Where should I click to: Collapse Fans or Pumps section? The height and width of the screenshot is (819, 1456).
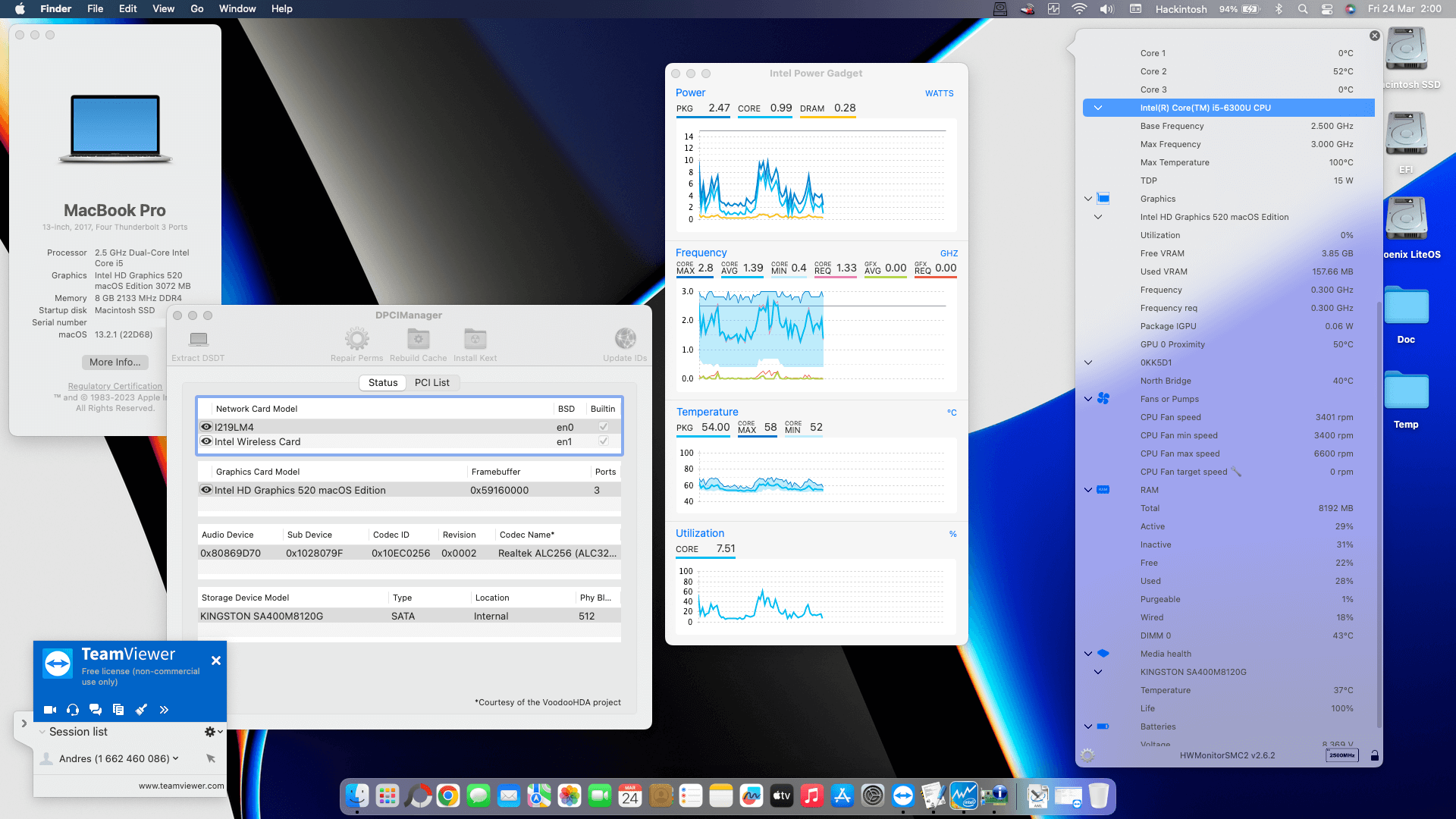(1088, 399)
